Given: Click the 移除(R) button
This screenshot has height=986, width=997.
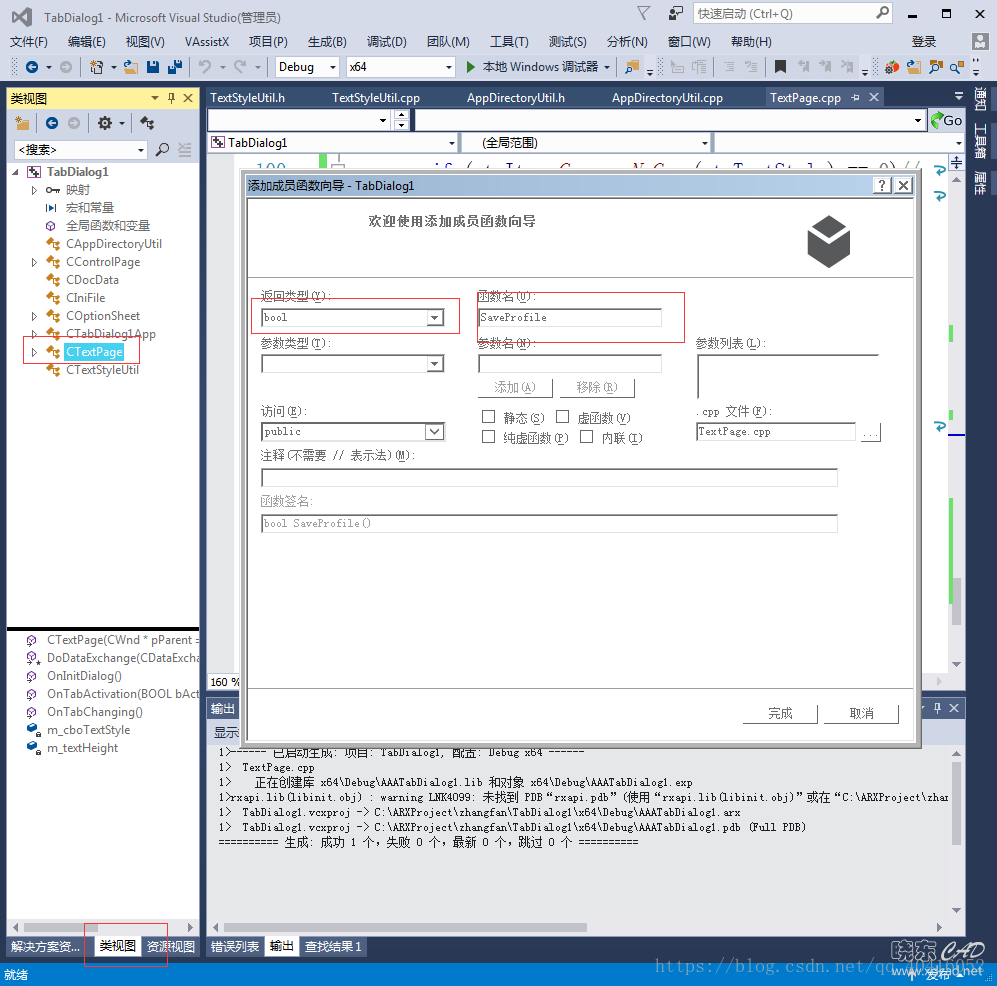Looking at the screenshot, I should click(x=597, y=387).
